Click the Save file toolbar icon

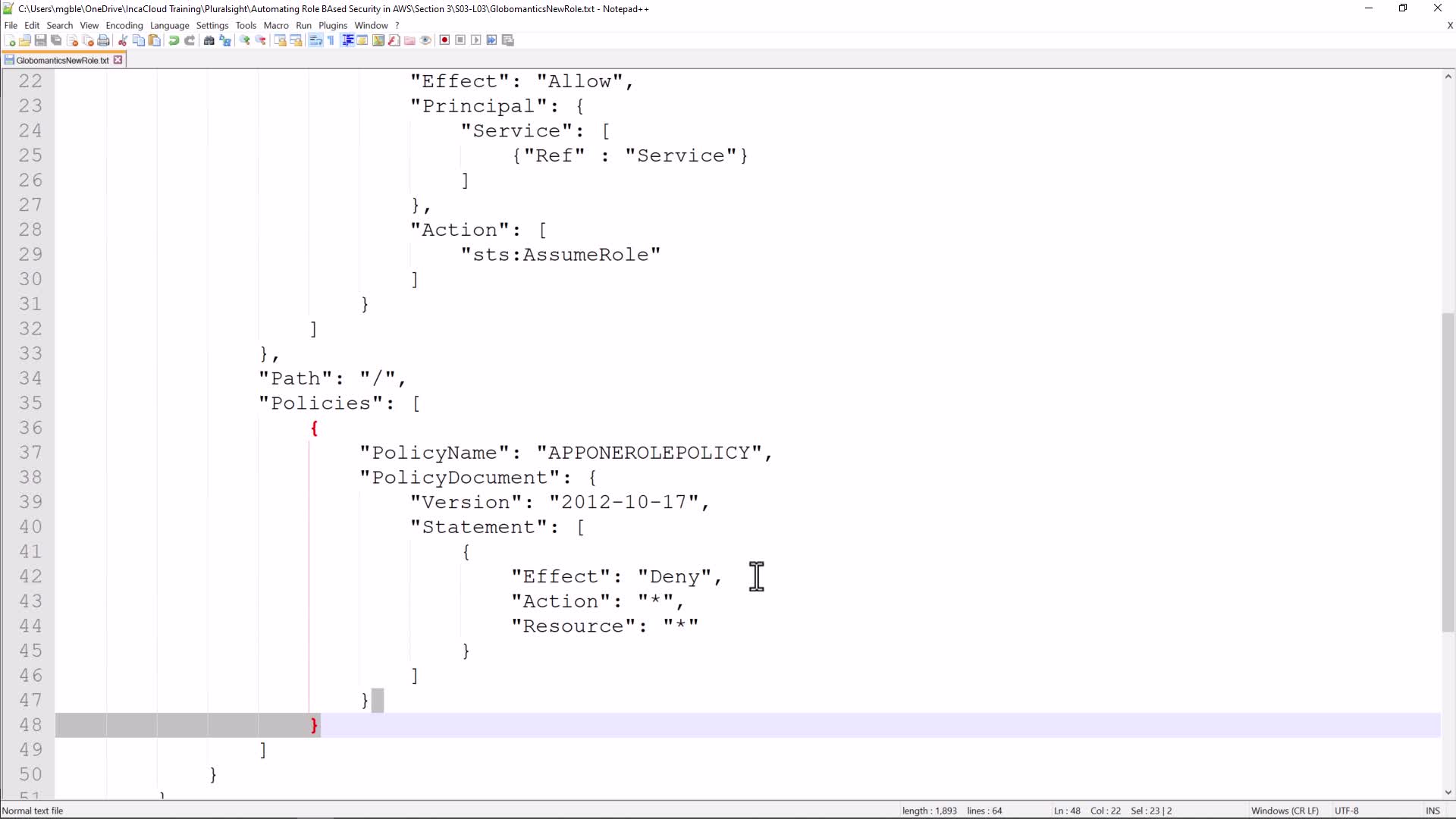(x=41, y=40)
